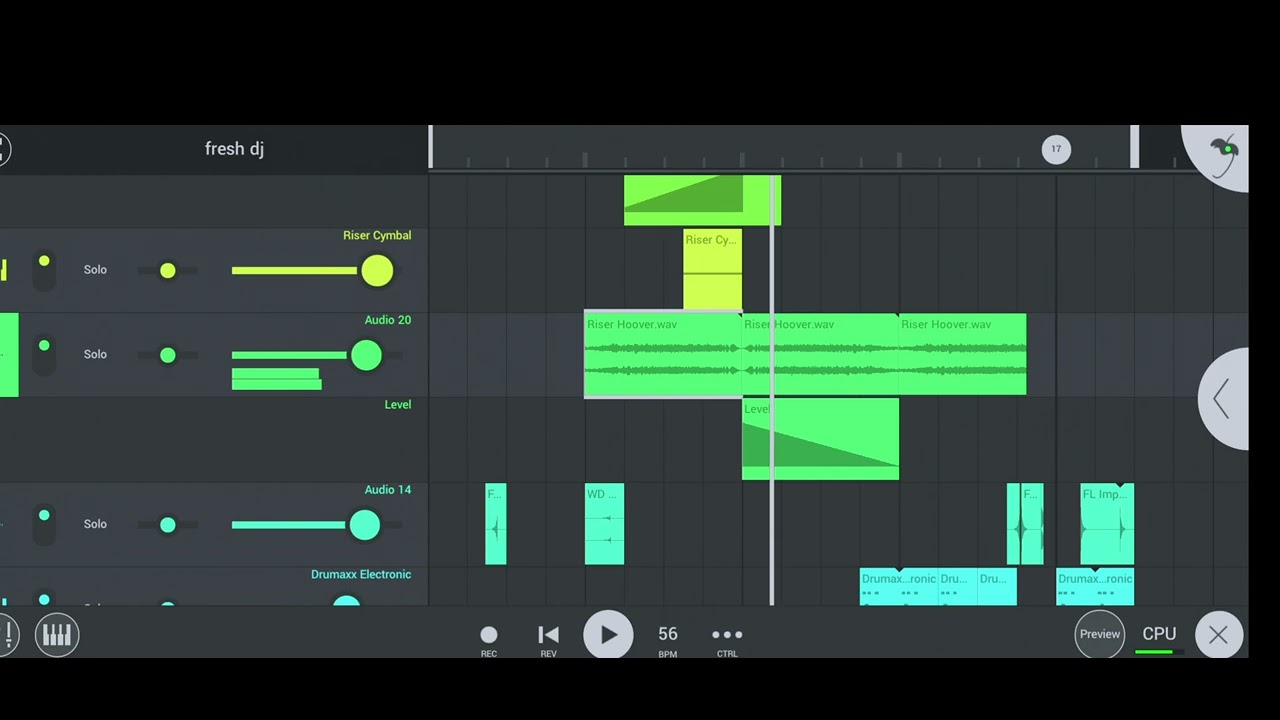Click the fresh dj project title

click(234, 149)
